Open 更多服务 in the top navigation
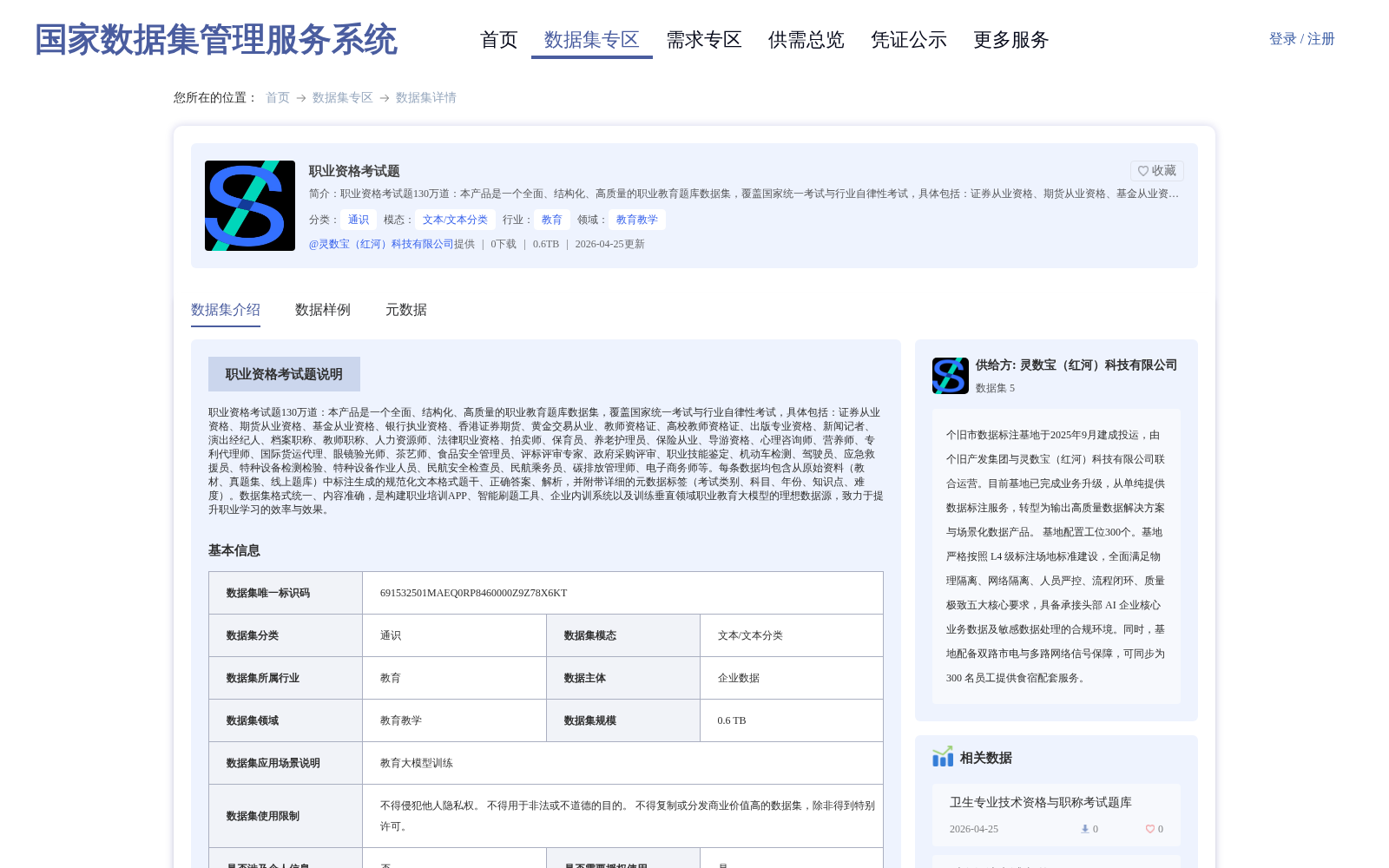 coord(1011,40)
